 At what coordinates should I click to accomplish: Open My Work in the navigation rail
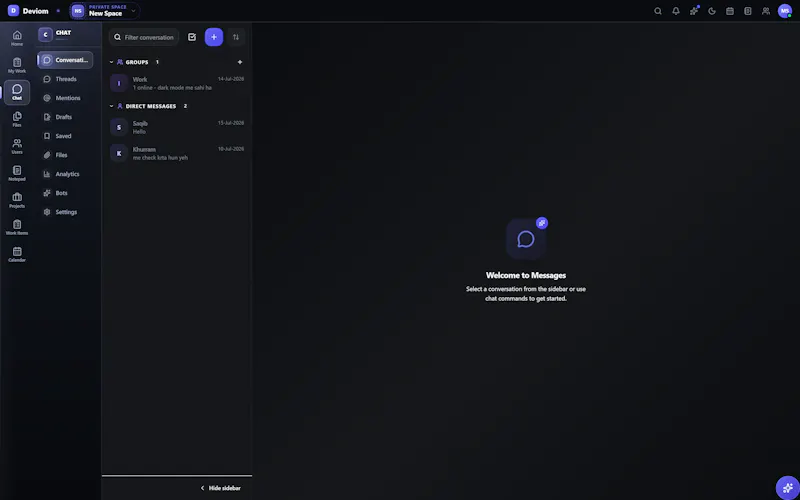(17, 65)
